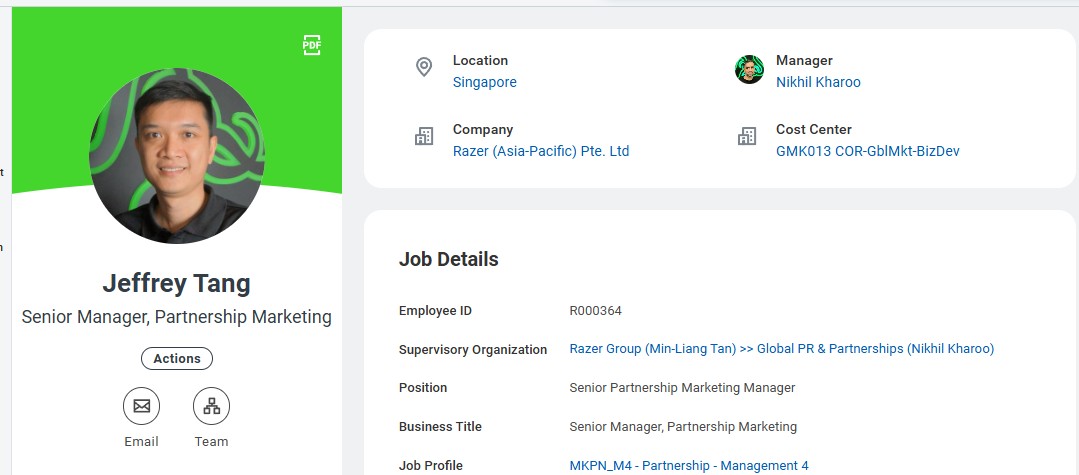Click the Cost Center building icon

click(747, 136)
